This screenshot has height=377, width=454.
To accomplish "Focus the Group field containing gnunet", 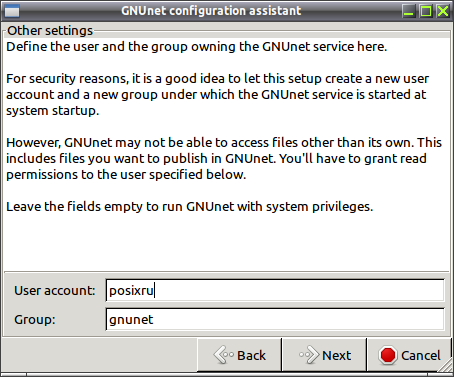I will (x=275, y=319).
